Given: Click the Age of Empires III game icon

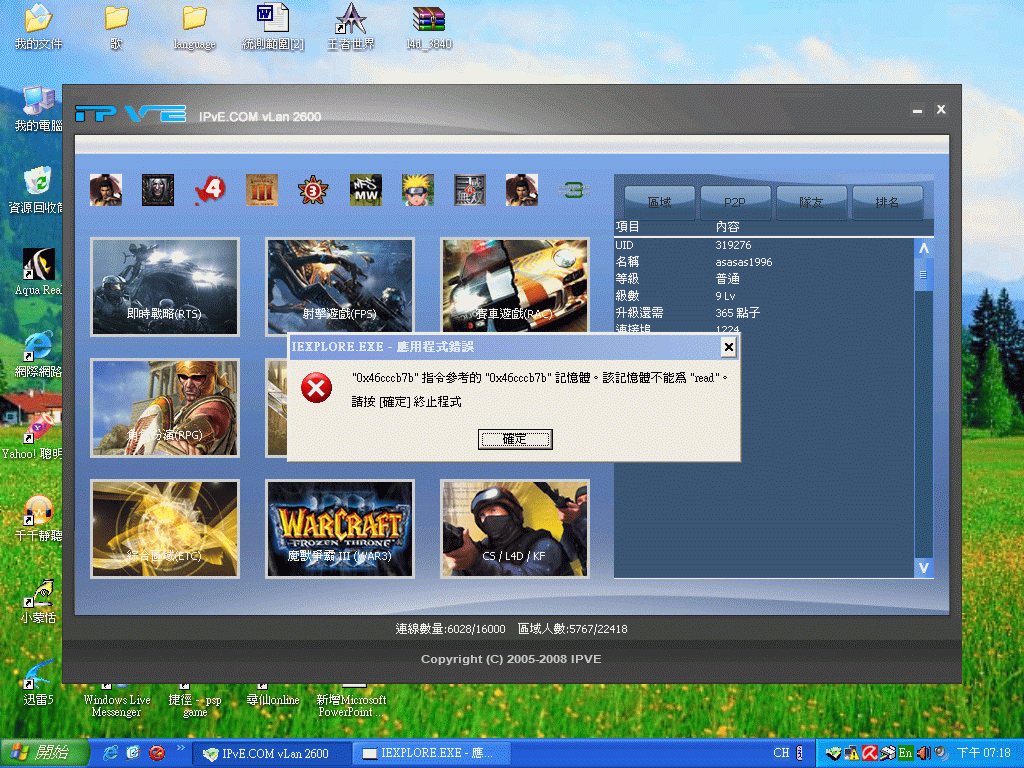Looking at the screenshot, I should pyautogui.click(x=261, y=190).
